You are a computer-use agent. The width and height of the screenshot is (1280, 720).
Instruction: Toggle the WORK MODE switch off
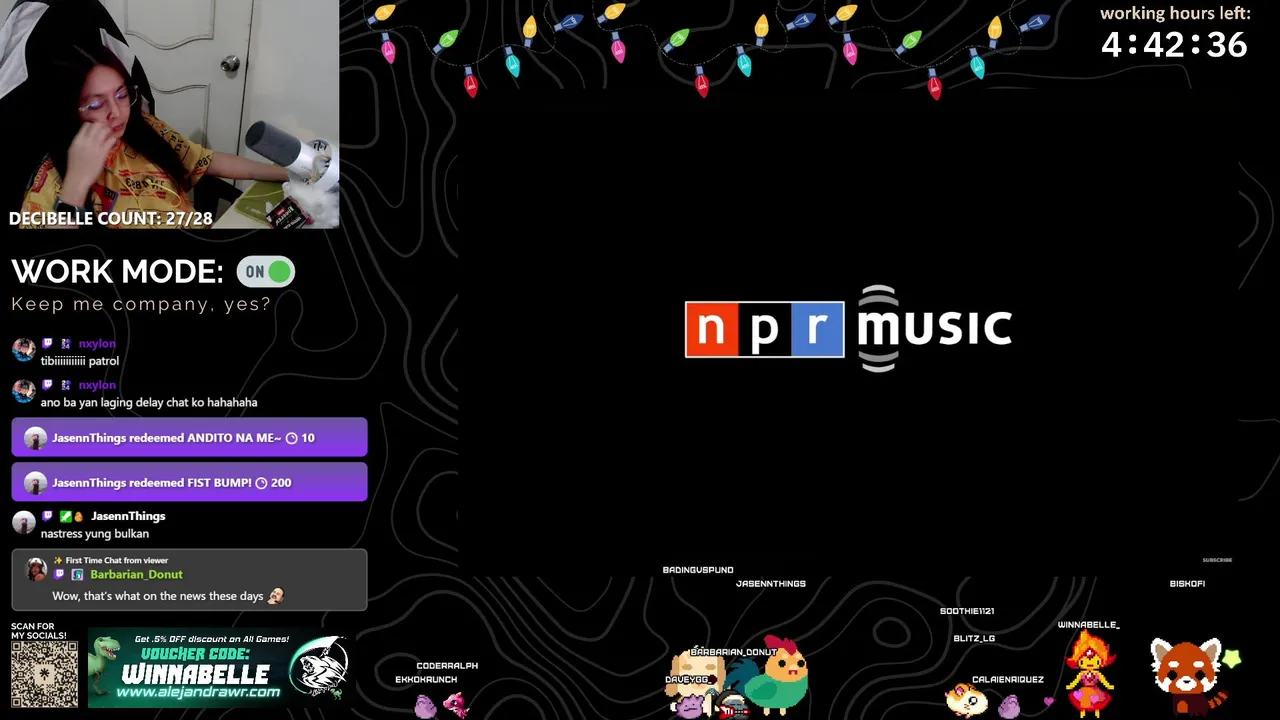click(x=265, y=272)
